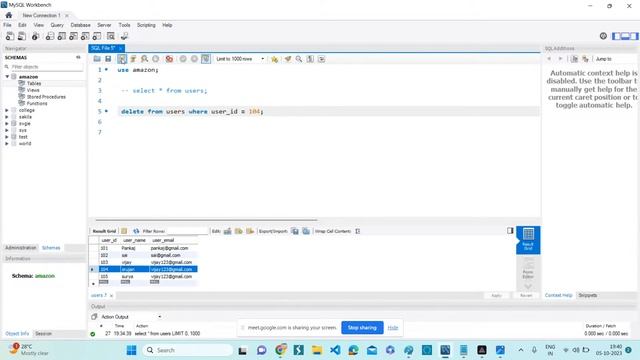Expand the sakila schema
640x360 pixels.
[x=7, y=117]
